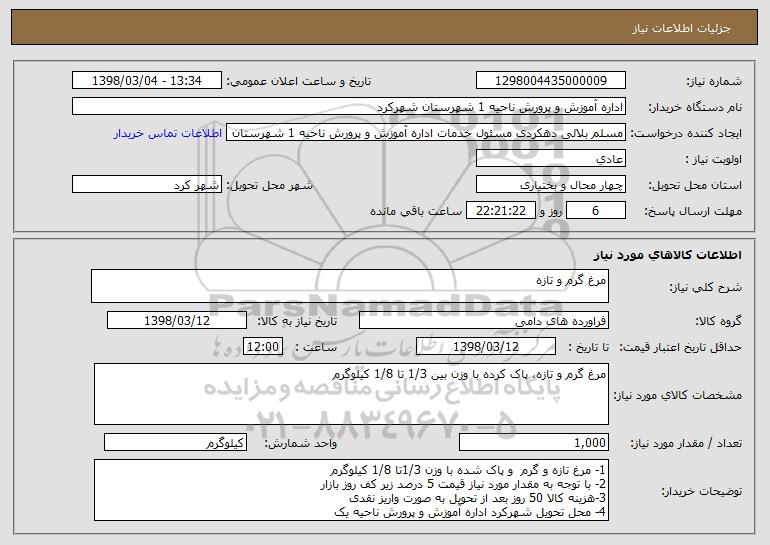The width and height of the screenshot is (770, 545).
Task: Click note line 3 about 50 روز بعد از تحویل
Action: tap(477, 498)
